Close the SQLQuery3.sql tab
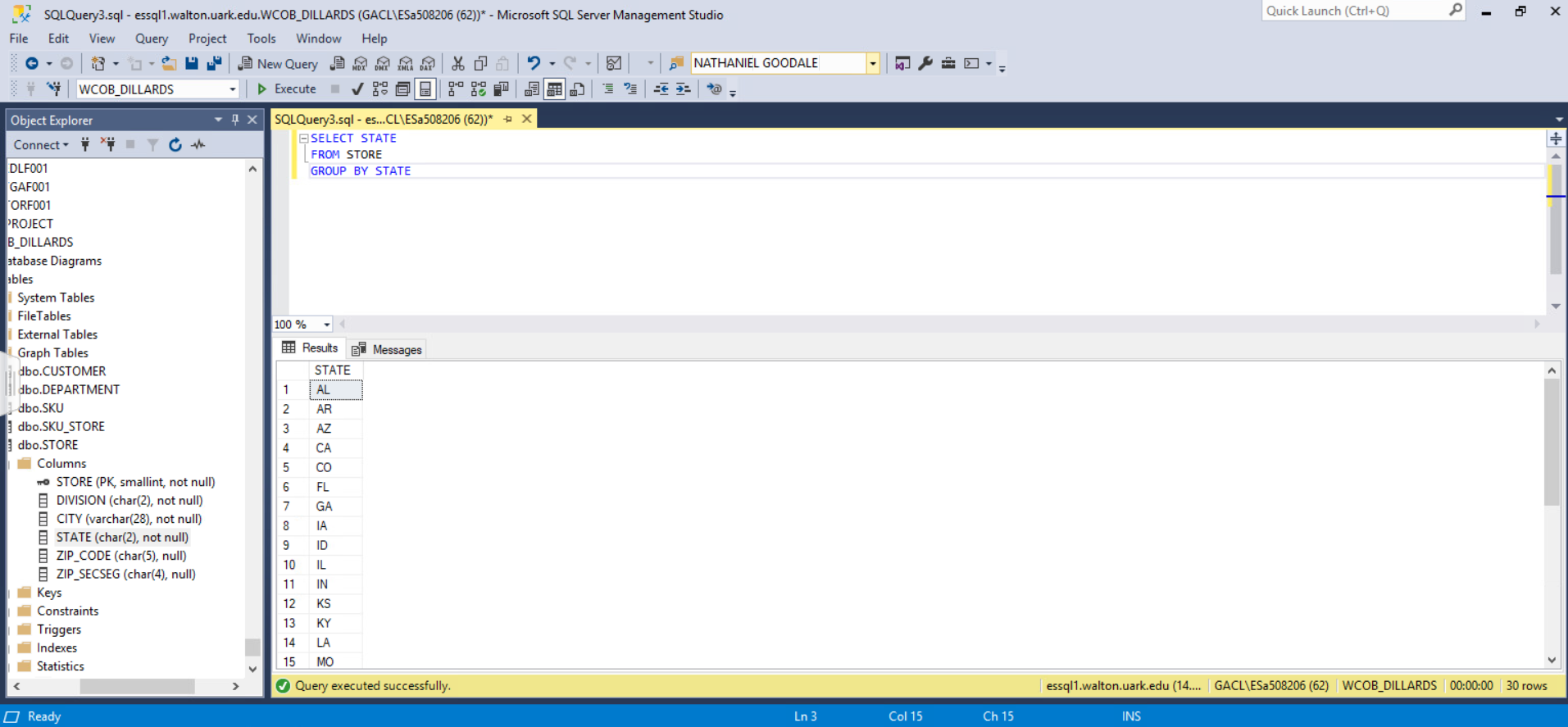This screenshot has height=727, width=1568. point(527,119)
